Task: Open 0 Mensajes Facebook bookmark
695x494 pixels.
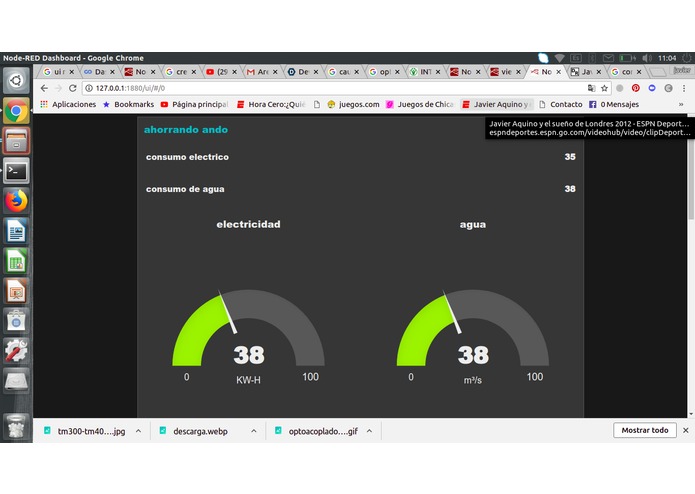Action: pos(614,105)
